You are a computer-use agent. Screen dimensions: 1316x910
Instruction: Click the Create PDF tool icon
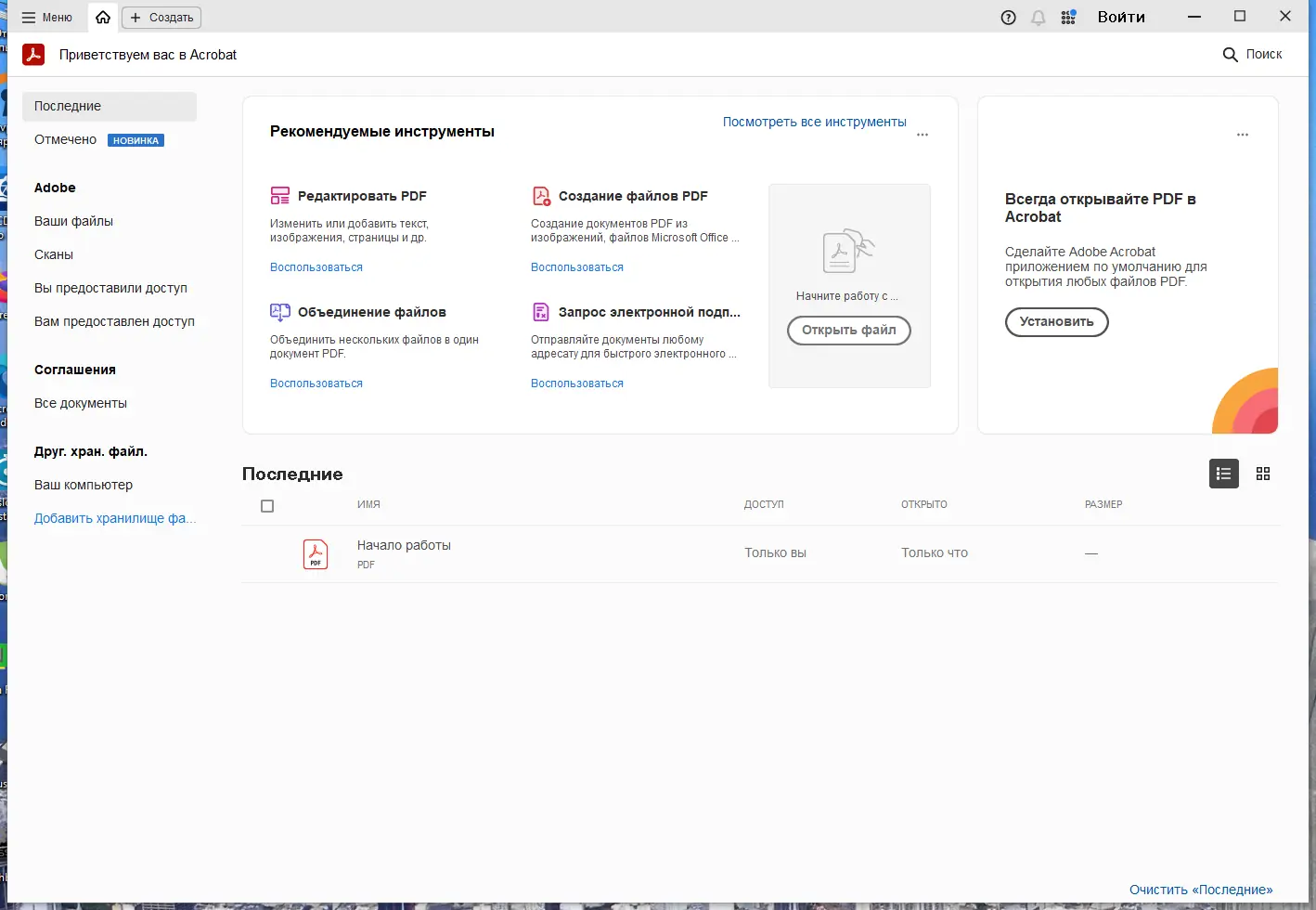(541, 196)
